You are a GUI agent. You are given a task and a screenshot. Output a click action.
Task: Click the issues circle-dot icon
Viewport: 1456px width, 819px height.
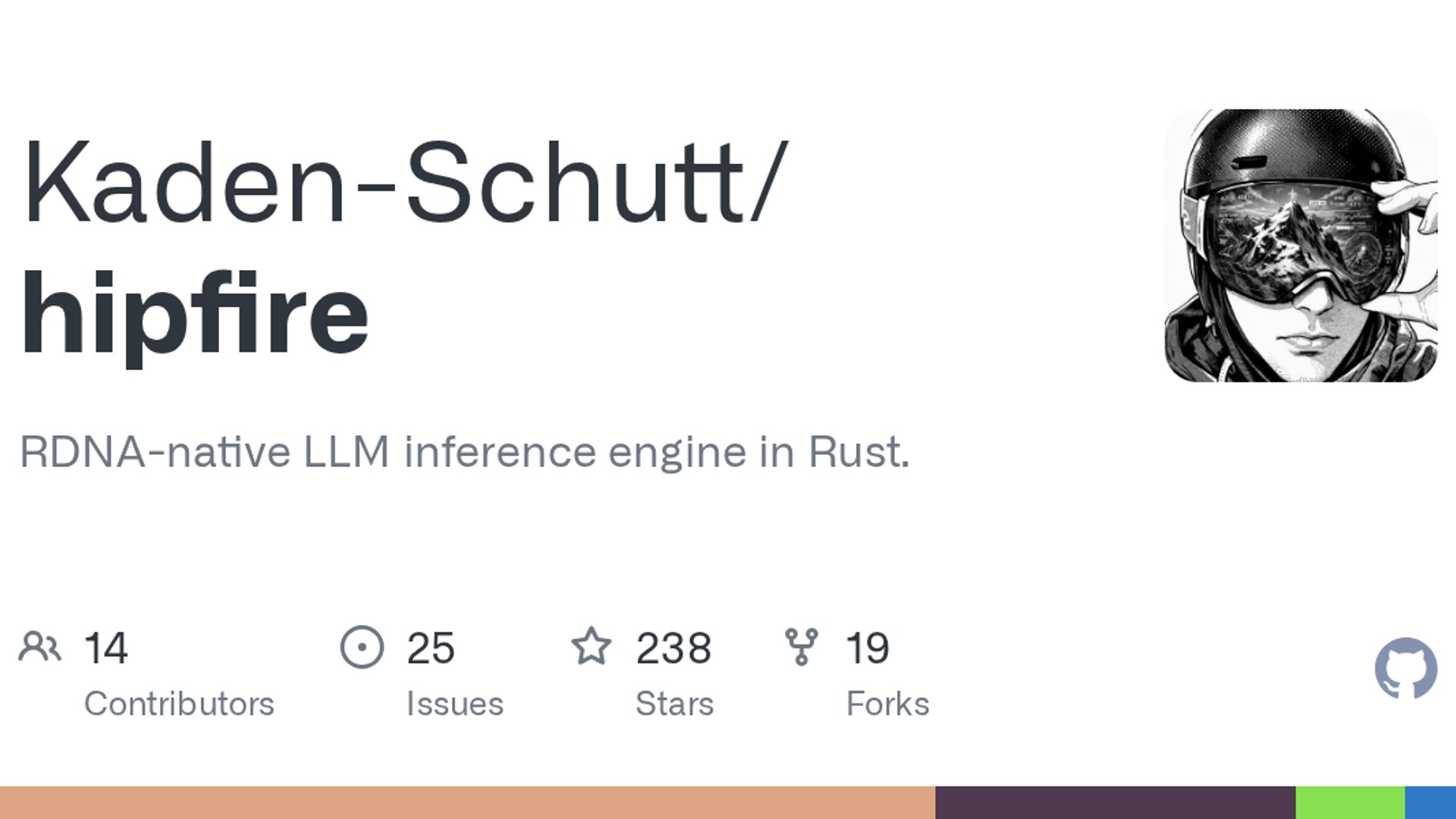[x=362, y=647]
